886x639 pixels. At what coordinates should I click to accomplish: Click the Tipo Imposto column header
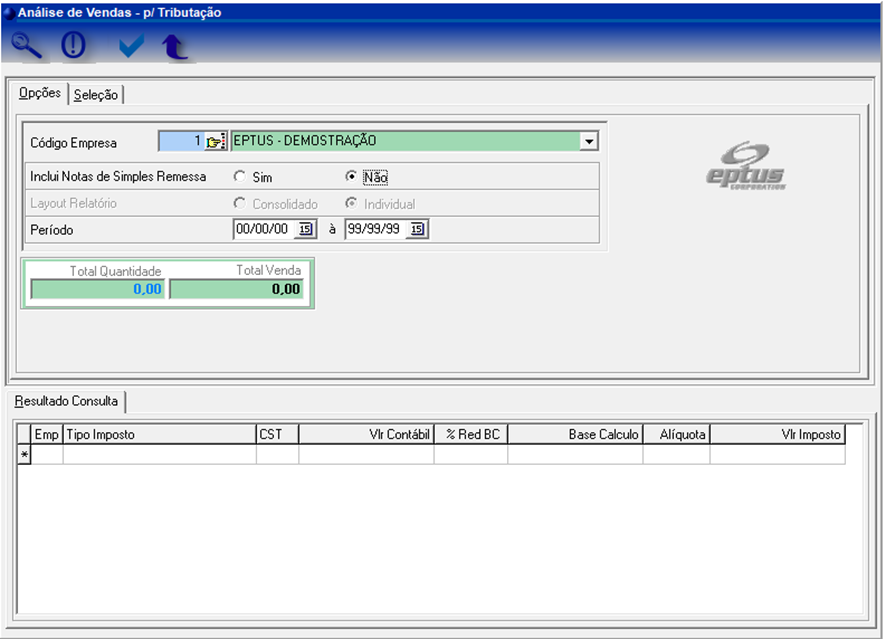point(159,435)
